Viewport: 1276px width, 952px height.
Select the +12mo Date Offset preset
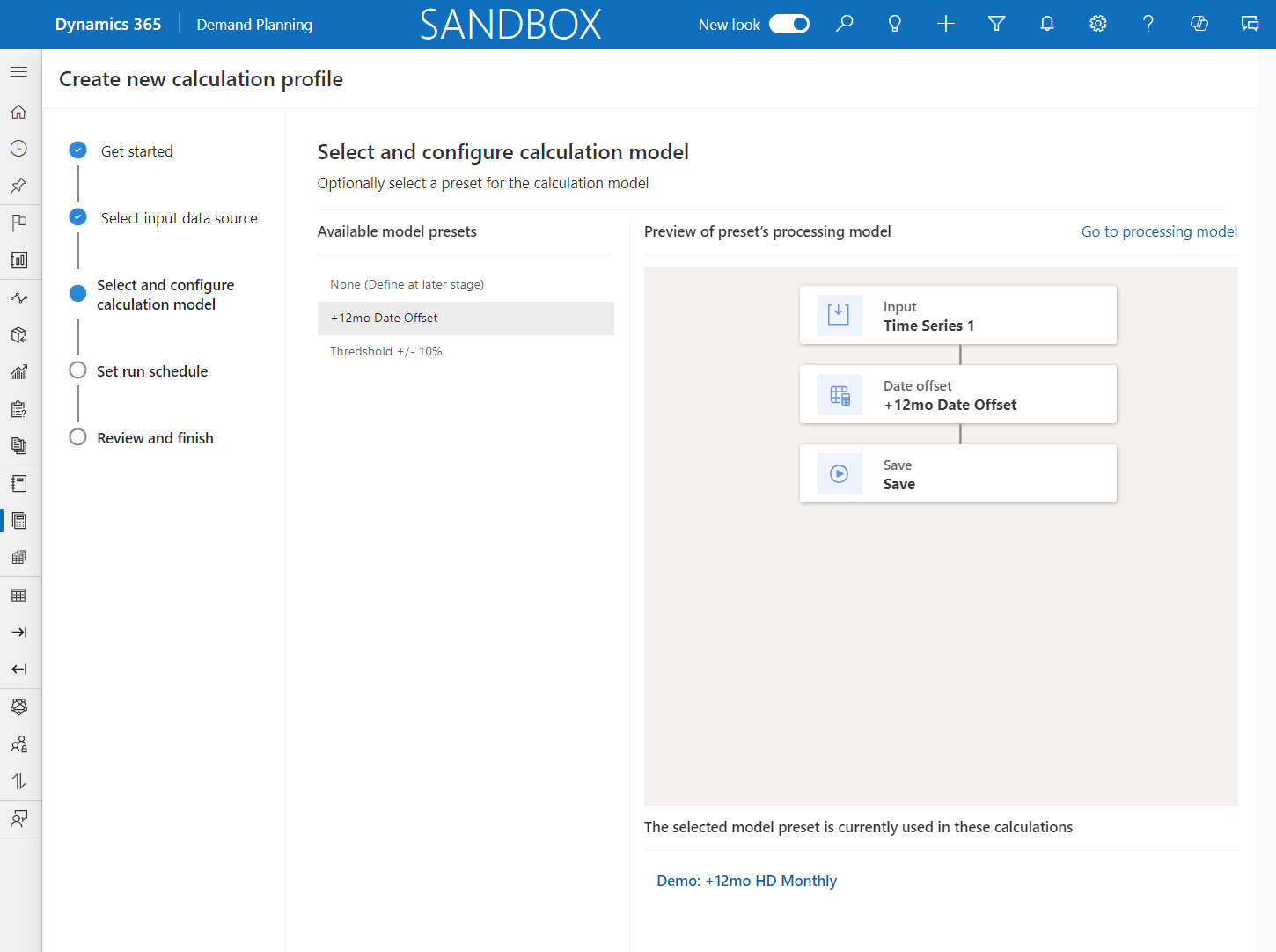[466, 319]
